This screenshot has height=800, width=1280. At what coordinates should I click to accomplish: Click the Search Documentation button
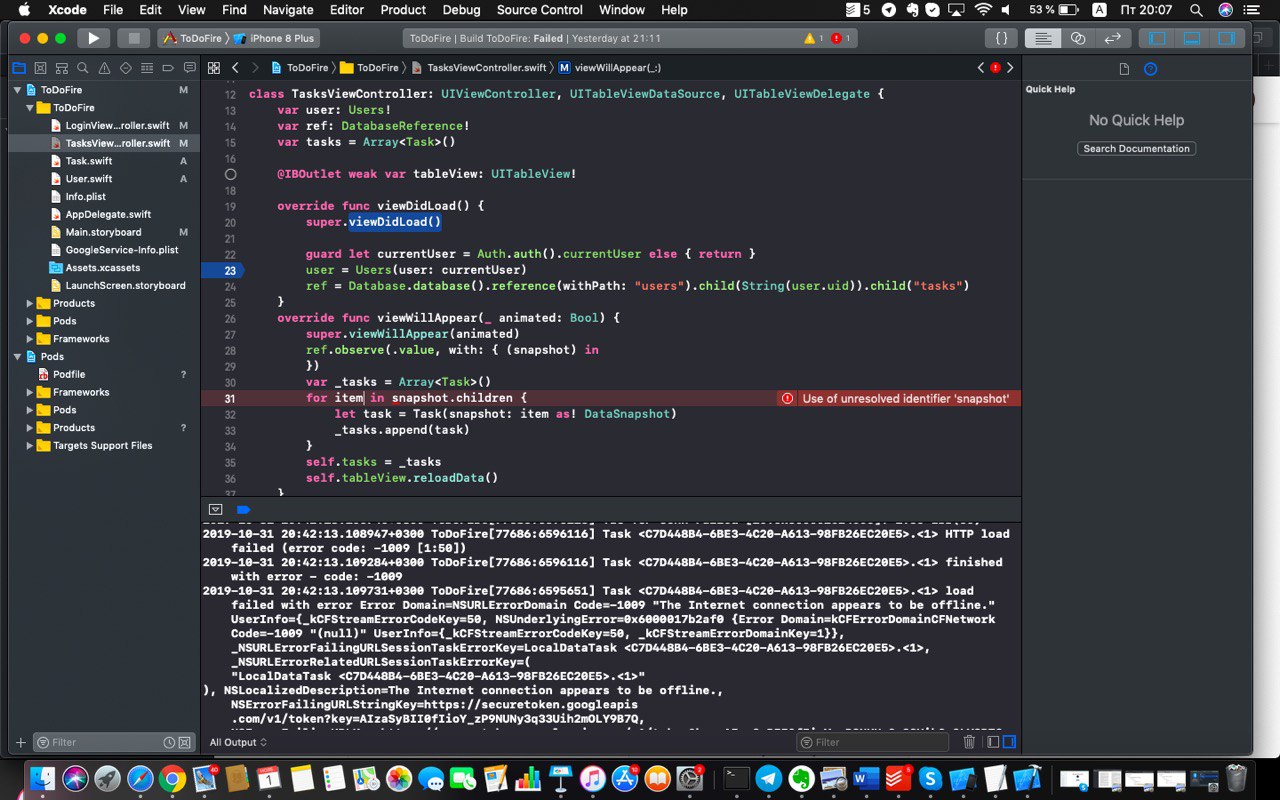(x=1136, y=148)
